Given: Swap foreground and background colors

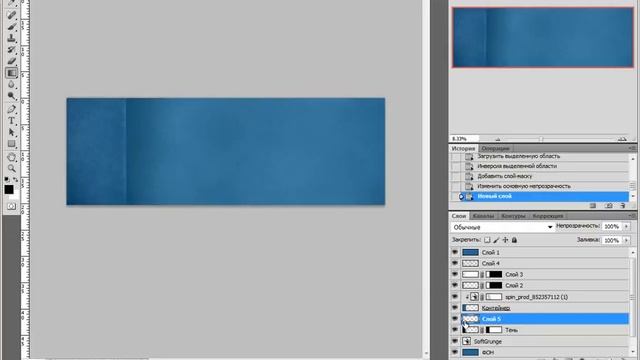Looking at the screenshot, I should tap(16, 179).
